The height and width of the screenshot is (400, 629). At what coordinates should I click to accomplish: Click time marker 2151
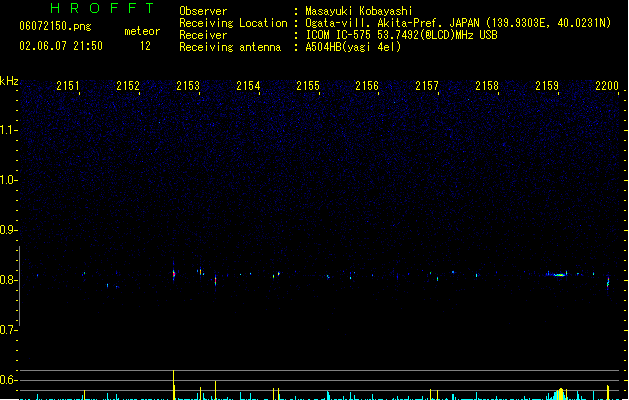point(67,86)
